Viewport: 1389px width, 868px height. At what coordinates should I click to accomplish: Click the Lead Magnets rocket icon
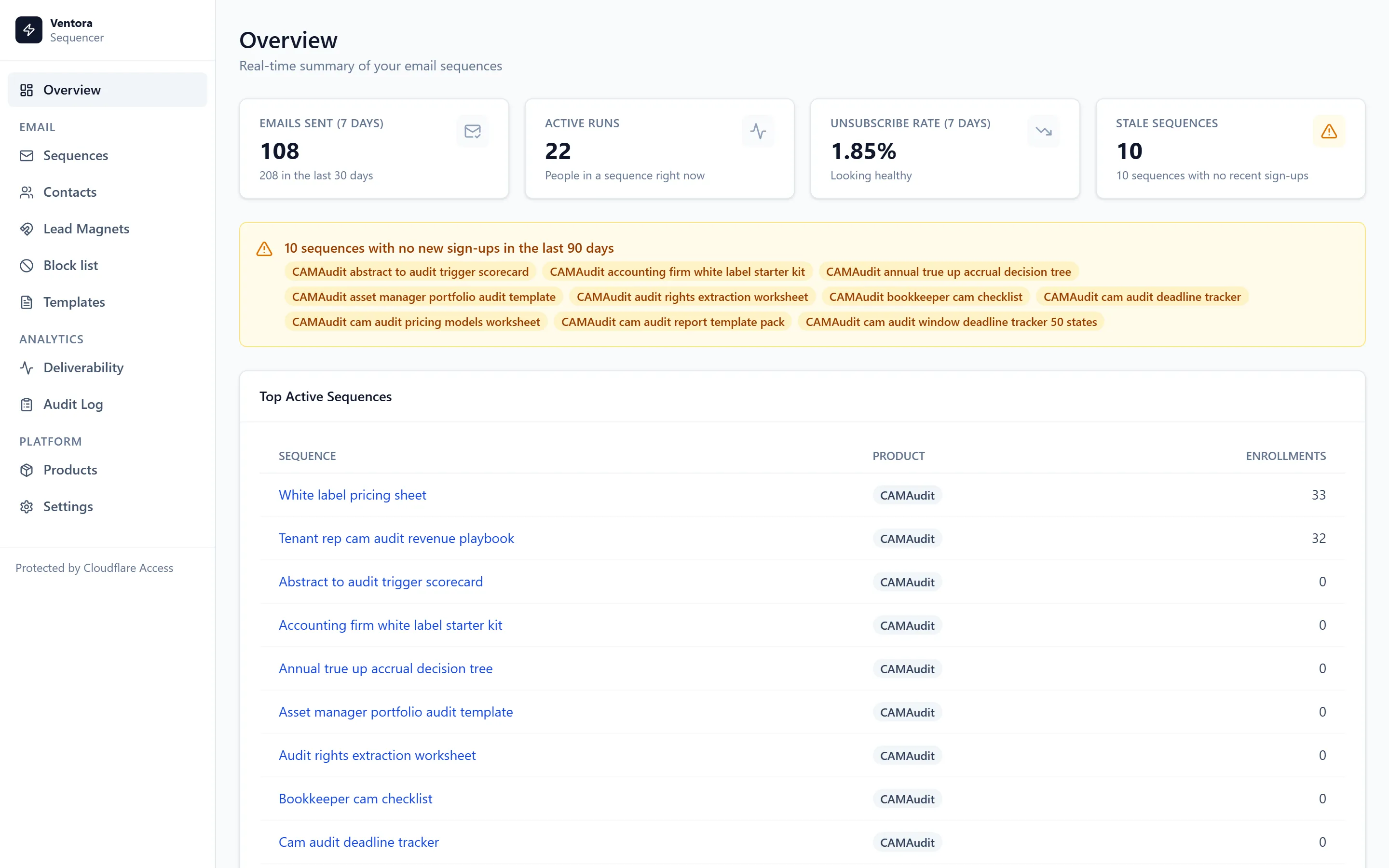[x=27, y=229]
